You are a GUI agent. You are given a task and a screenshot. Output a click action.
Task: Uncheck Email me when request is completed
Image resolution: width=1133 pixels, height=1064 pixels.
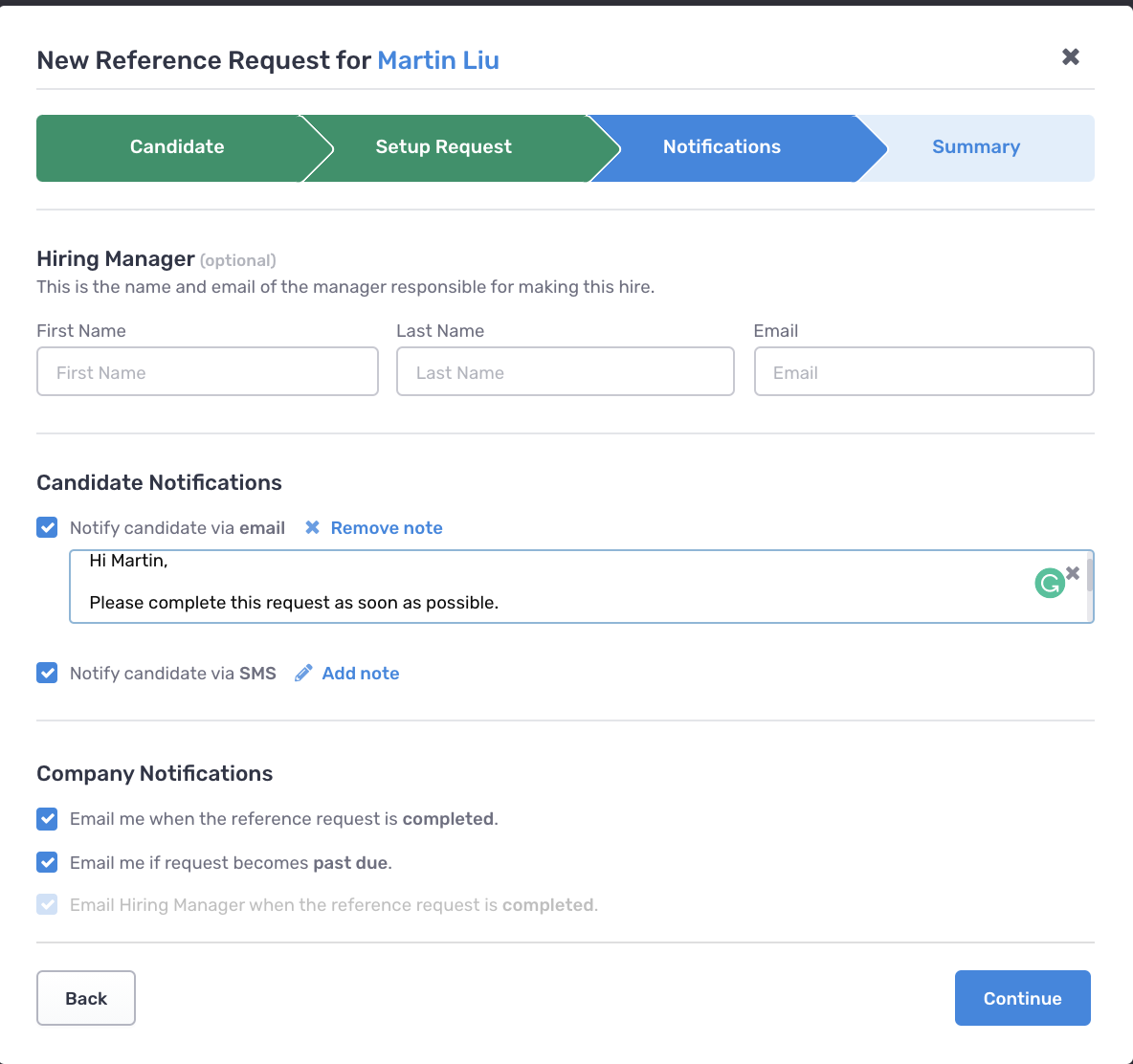pos(47,819)
